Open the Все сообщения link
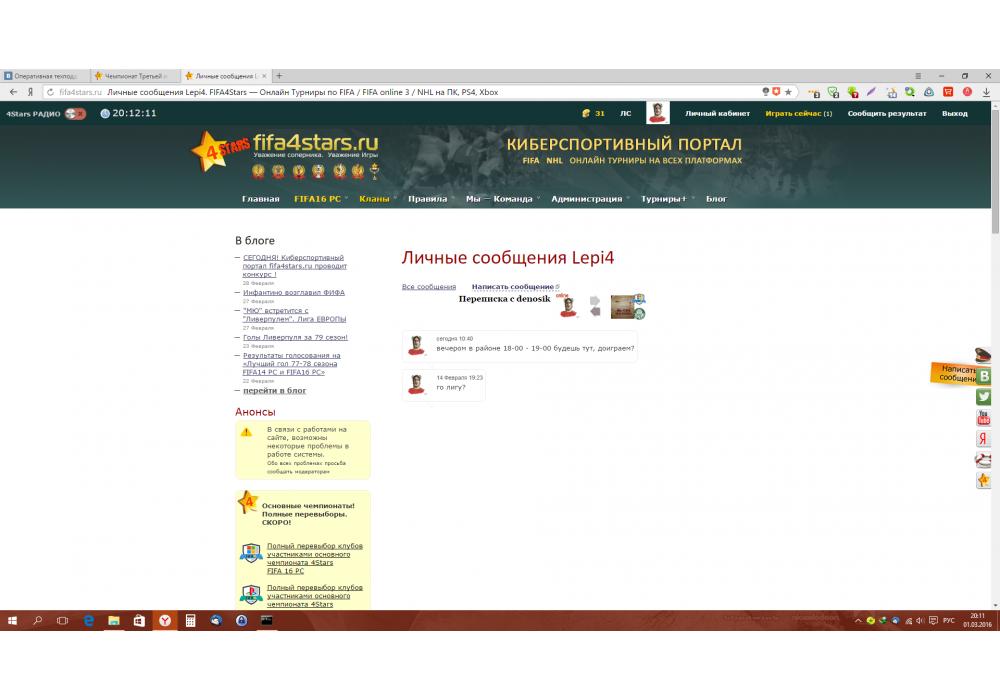The width and height of the screenshot is (1000, 700). [428, 287]
